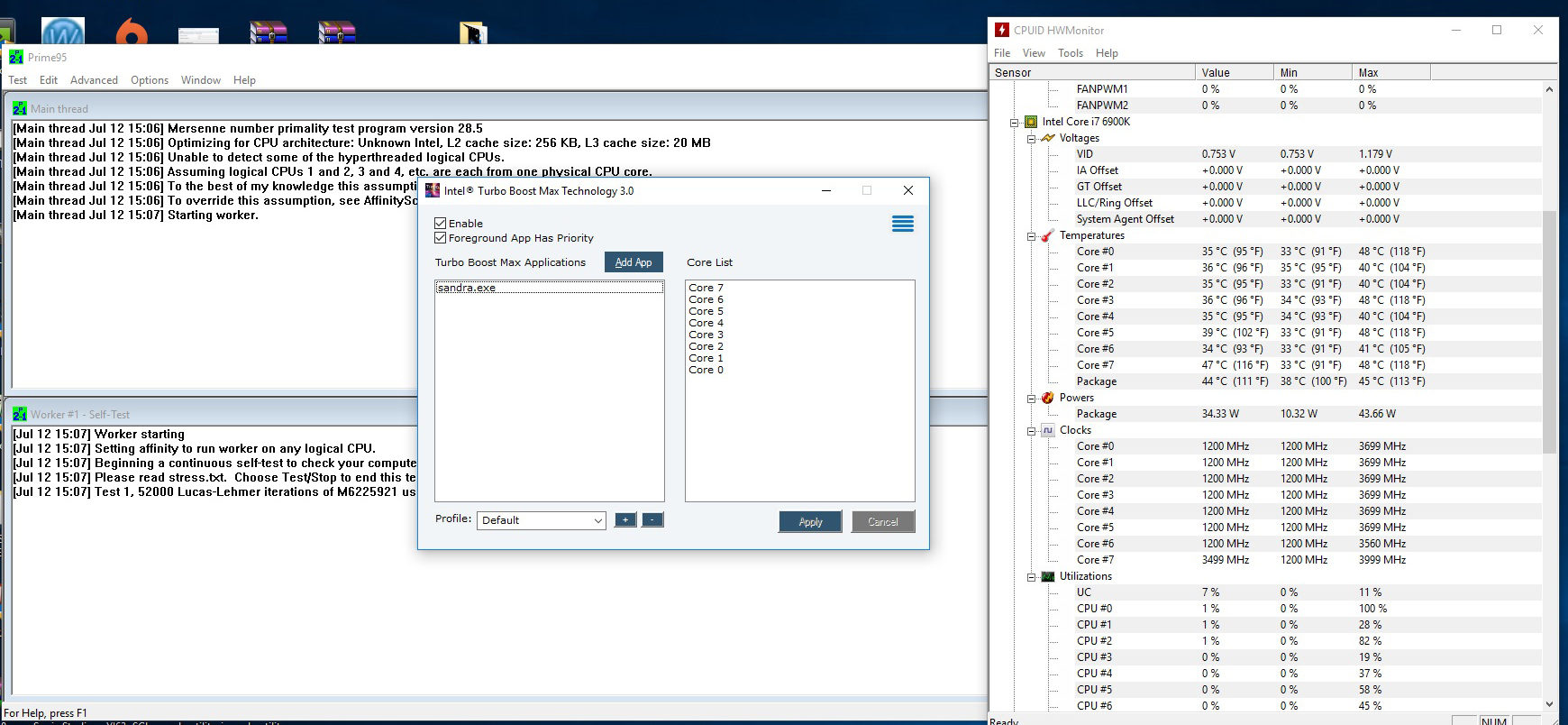Click the Cancel button in Turbo Boost
1568x725 pixels.
(x=883, y=521)
